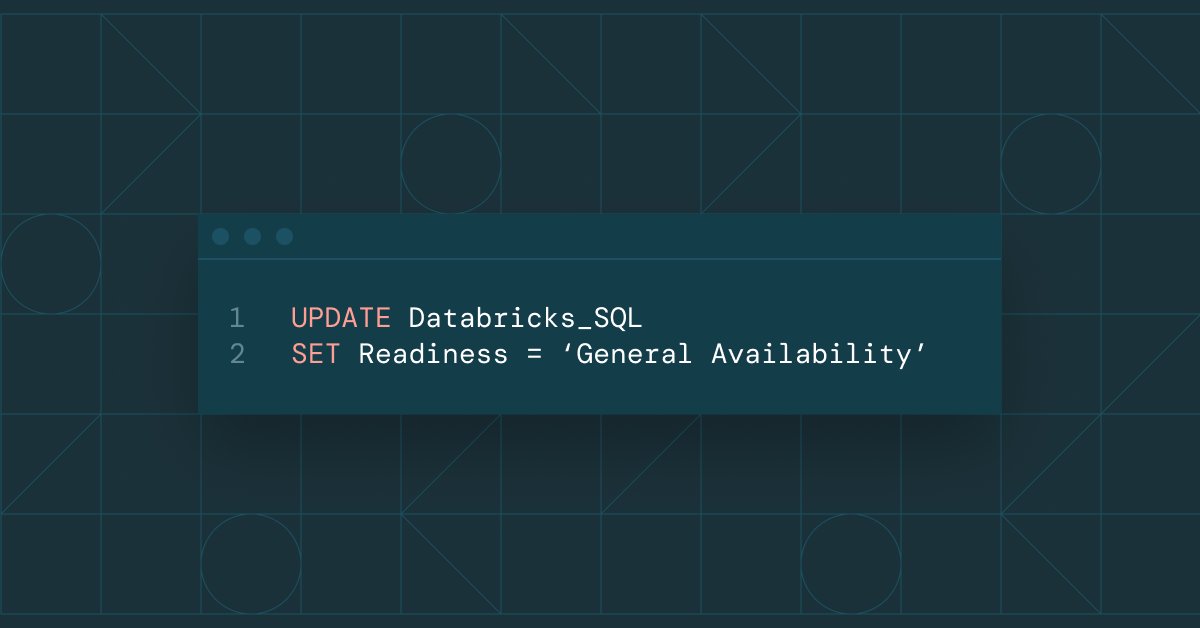Click the circle outline below the window's right side
This screenshot has height=628, width=1200.
[850, 563]
